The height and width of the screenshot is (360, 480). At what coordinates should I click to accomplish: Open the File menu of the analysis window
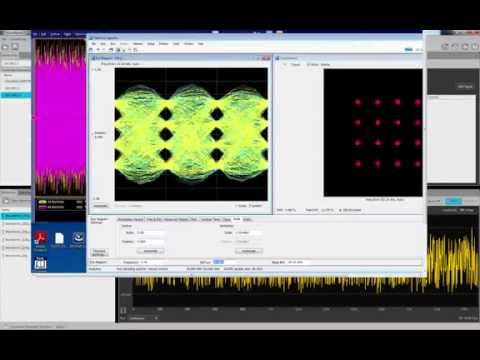click(x=94, y=44)
